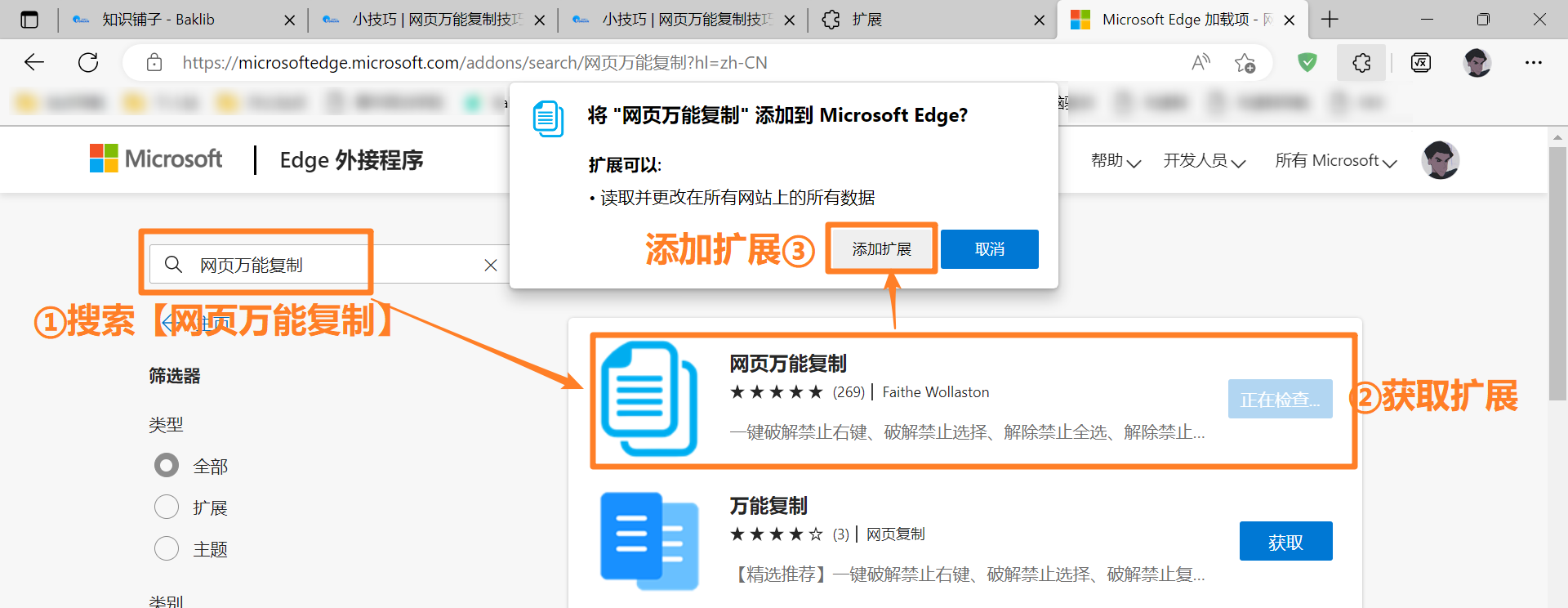Open a new browser tab

coord(1330,20)
